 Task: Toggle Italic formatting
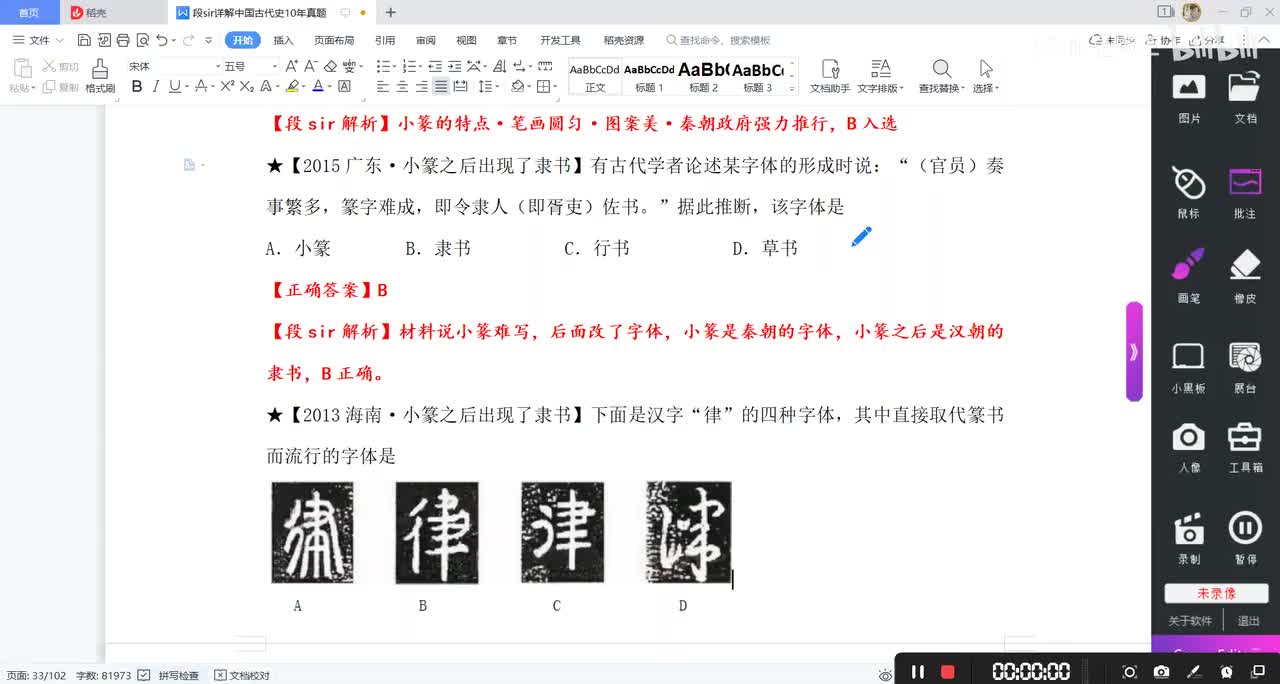point(155,87)
